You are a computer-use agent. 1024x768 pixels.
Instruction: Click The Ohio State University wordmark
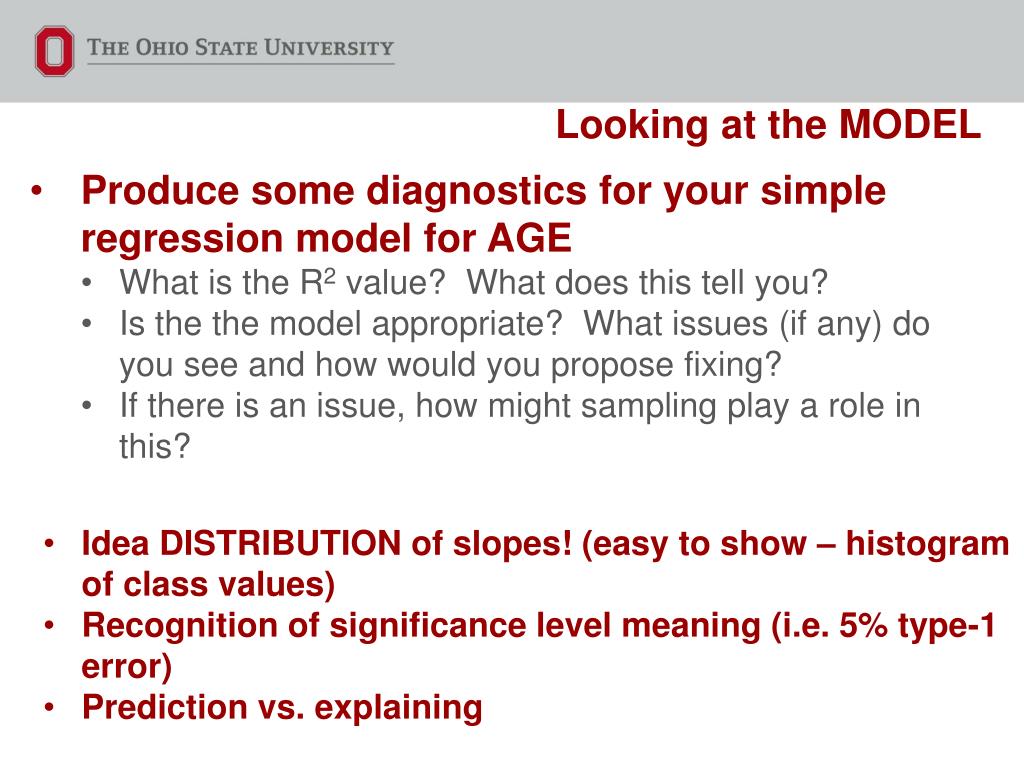[x=240, y=48]
